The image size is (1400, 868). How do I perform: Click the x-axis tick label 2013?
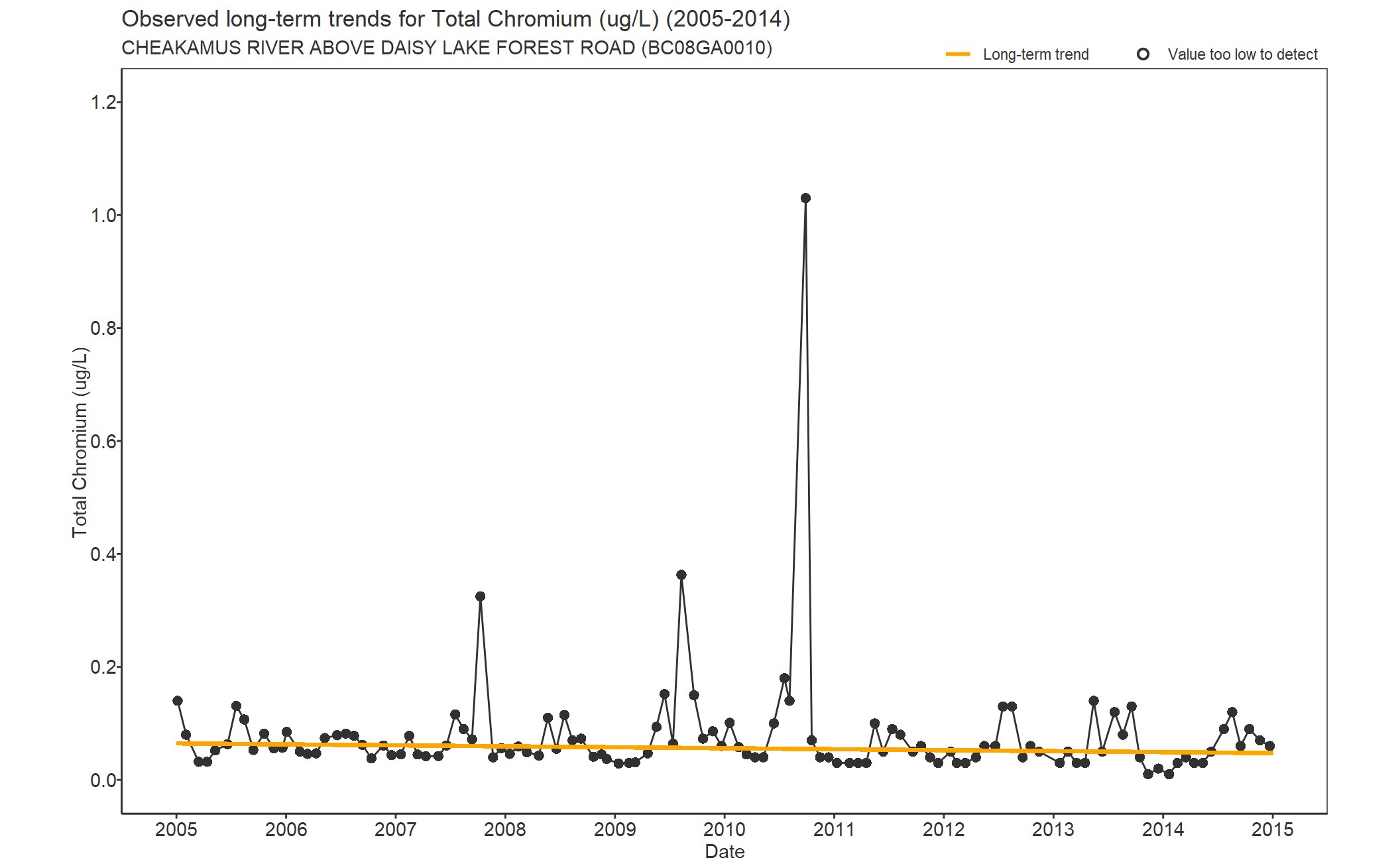(x=1053, y=830)
